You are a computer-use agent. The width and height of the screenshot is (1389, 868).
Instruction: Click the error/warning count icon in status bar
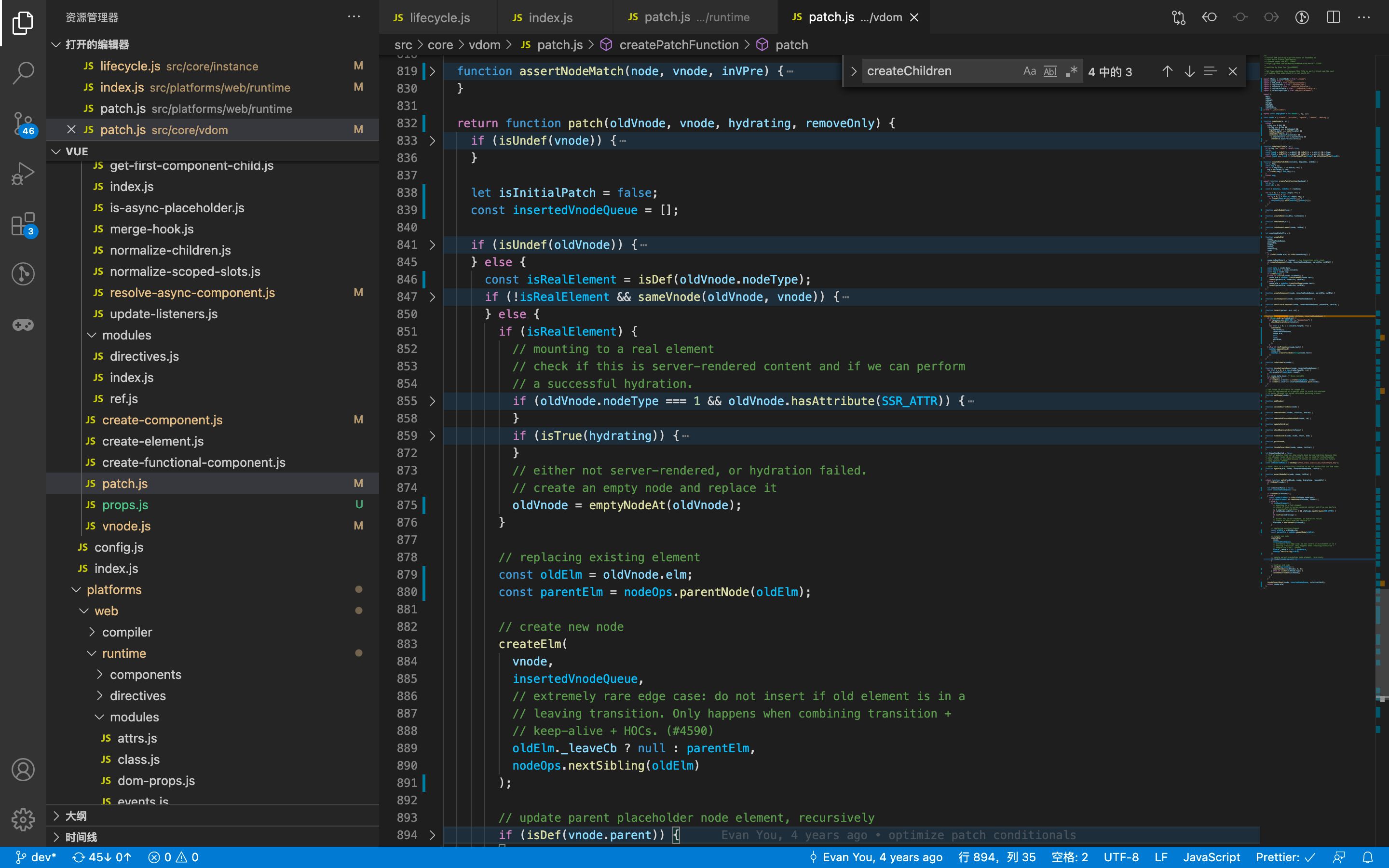(175, 857)
